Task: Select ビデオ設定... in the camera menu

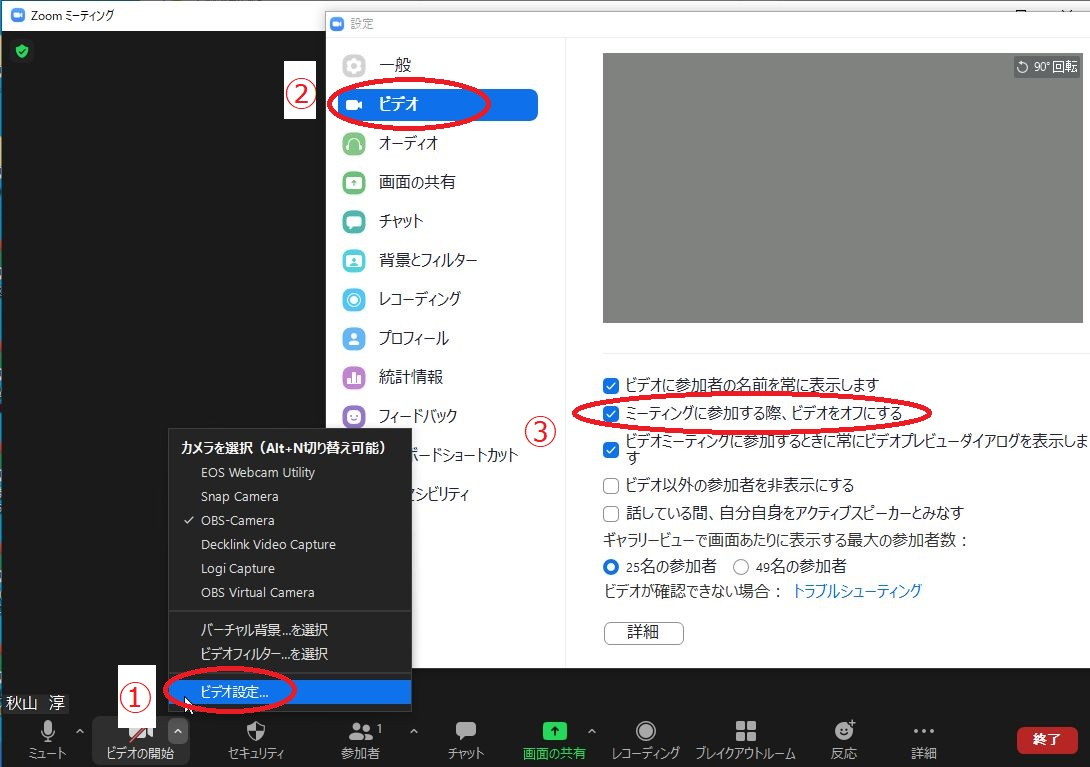Action: tap(234, 692)
